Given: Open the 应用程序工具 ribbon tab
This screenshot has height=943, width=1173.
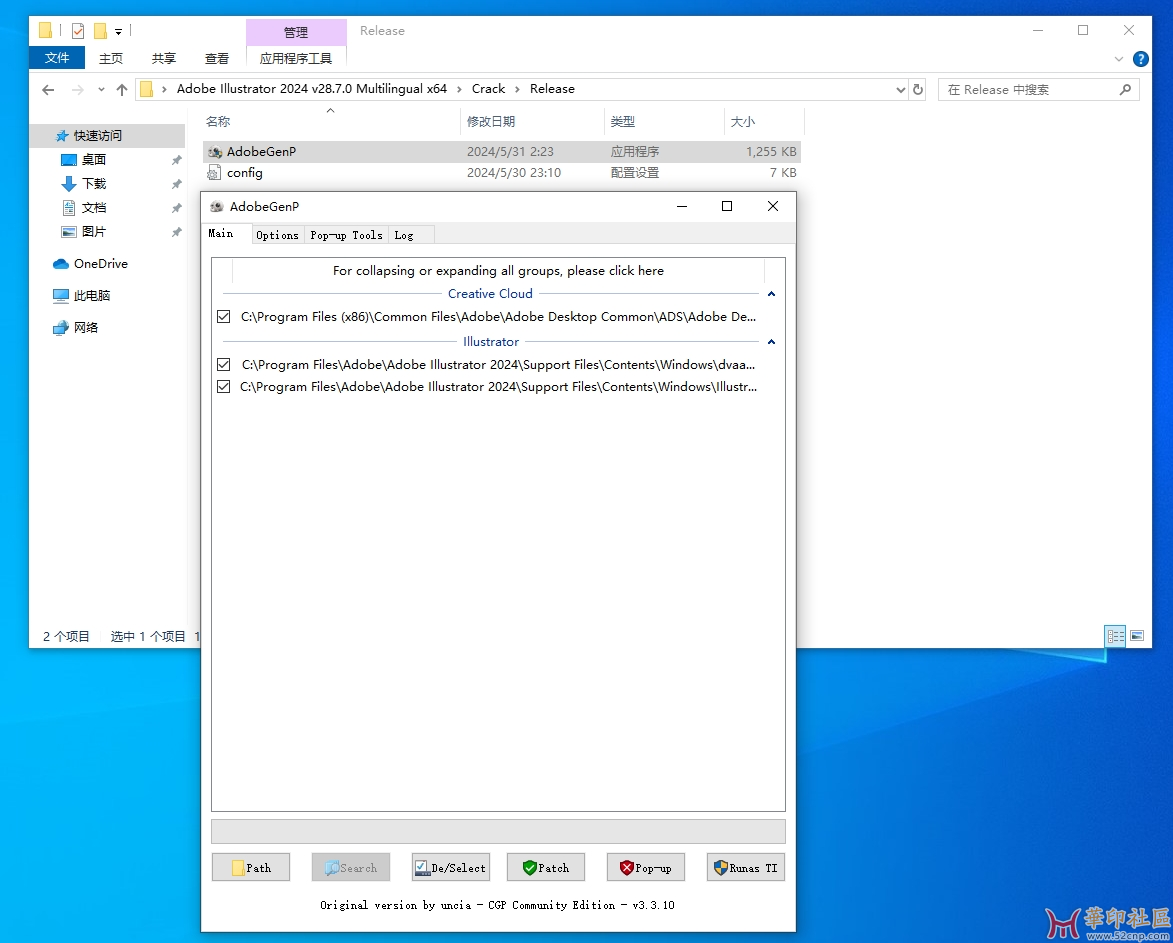Looking at the screenshot, I should [x=295, y=58].
